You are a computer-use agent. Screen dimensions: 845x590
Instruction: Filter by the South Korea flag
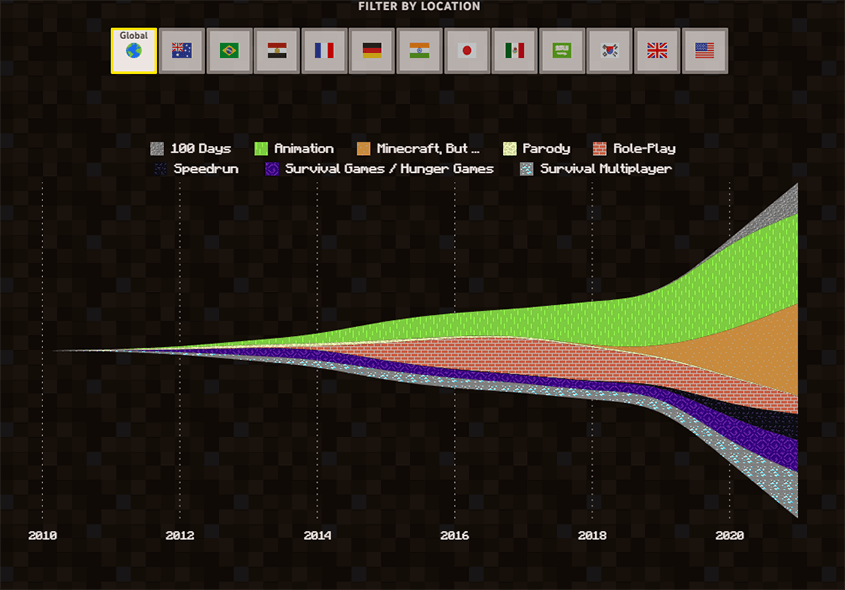click(x=609, y=51)
